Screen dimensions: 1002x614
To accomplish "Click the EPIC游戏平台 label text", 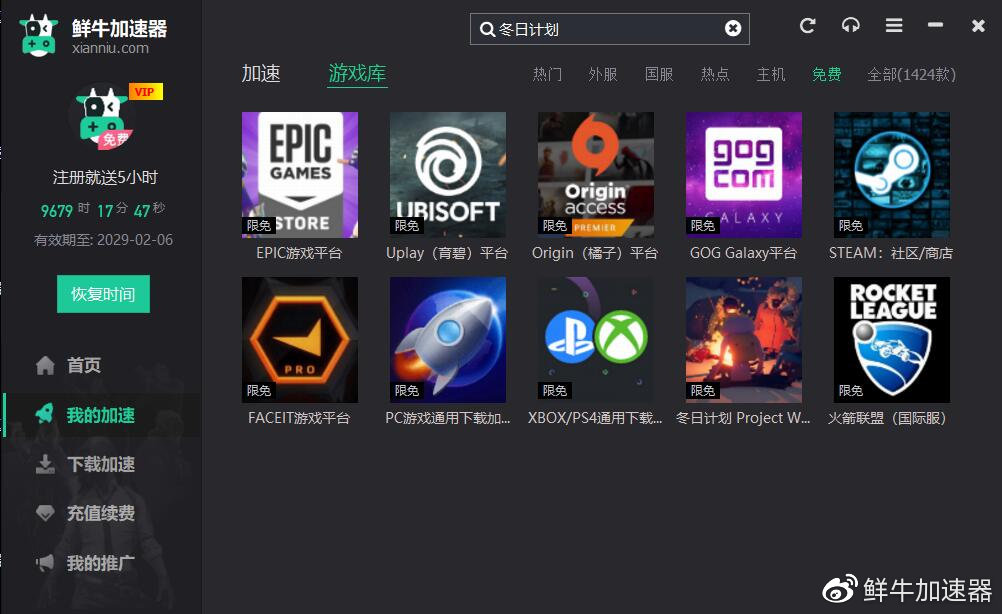I will [299, 253].
